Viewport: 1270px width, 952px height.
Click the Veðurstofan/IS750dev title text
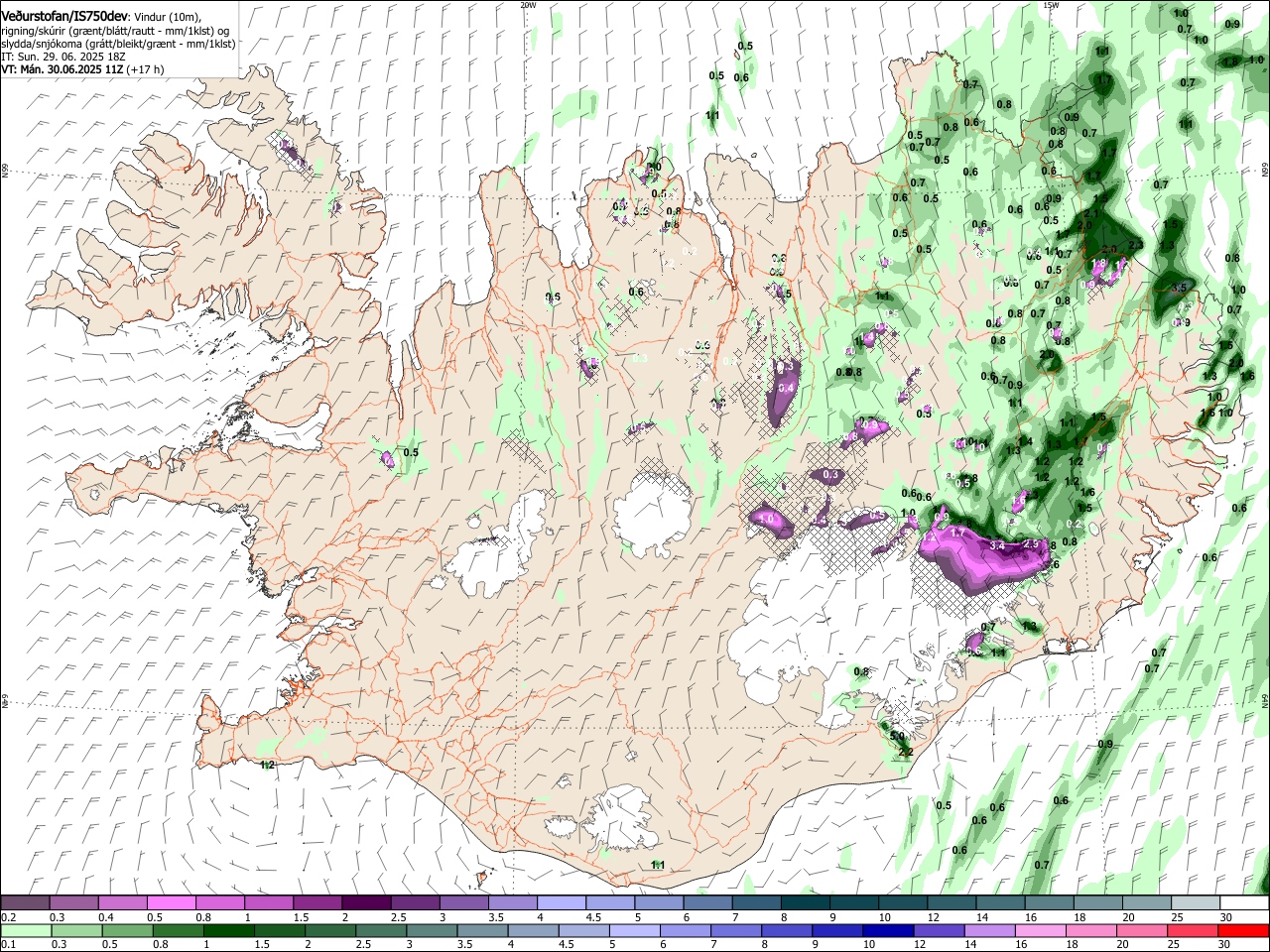[x=63, y=16]
